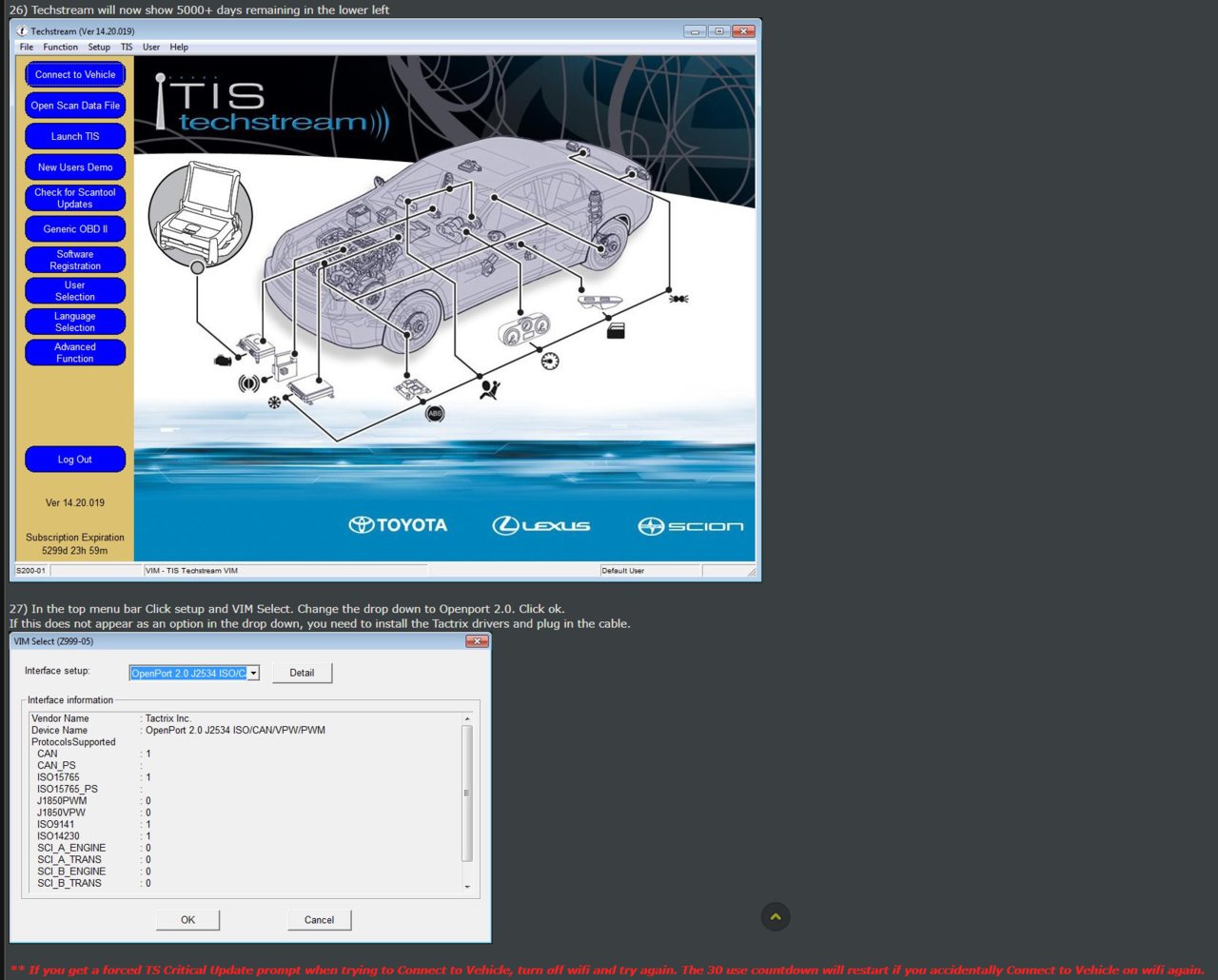Image resolution: width=1218 pixels, height=980 pixels.
Task: Click the Techstream title bar app icon
Action: click(x=22, y=31)
